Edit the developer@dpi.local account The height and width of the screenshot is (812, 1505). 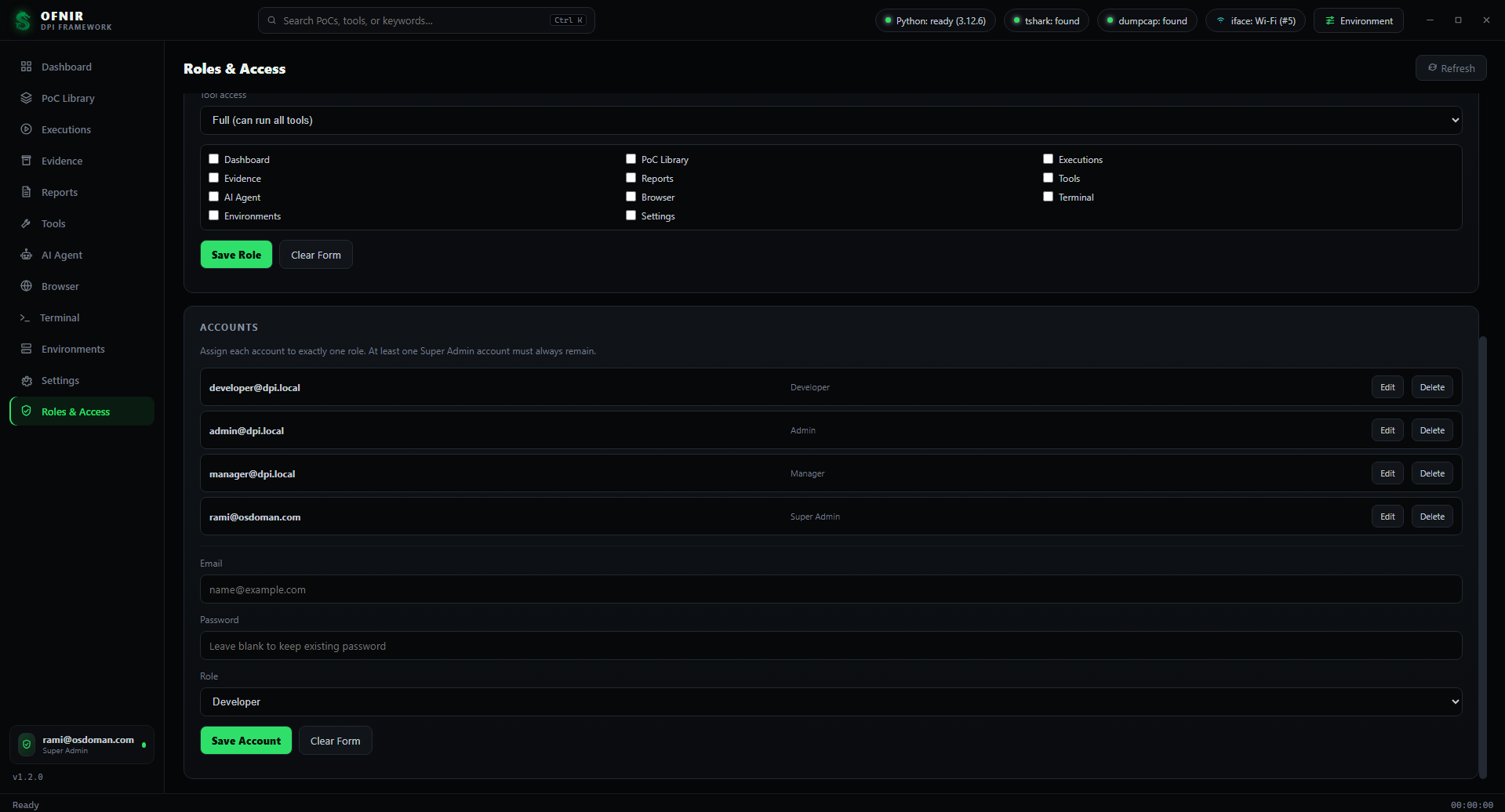pos(1387,387)
